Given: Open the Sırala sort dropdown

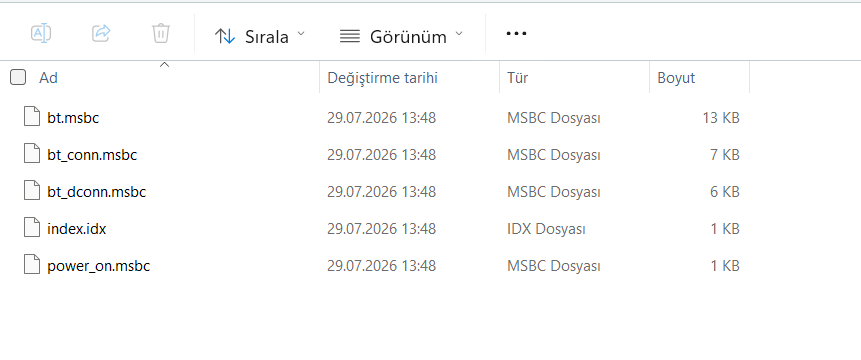Looking at the screenshot, I should point(259,36).
